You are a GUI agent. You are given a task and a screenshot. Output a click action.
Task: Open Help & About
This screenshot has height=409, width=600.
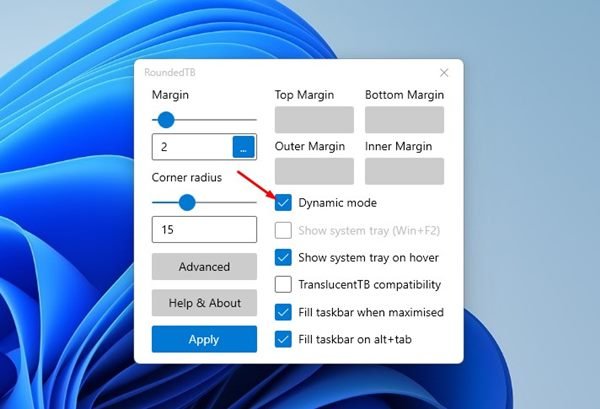point(204,303)
